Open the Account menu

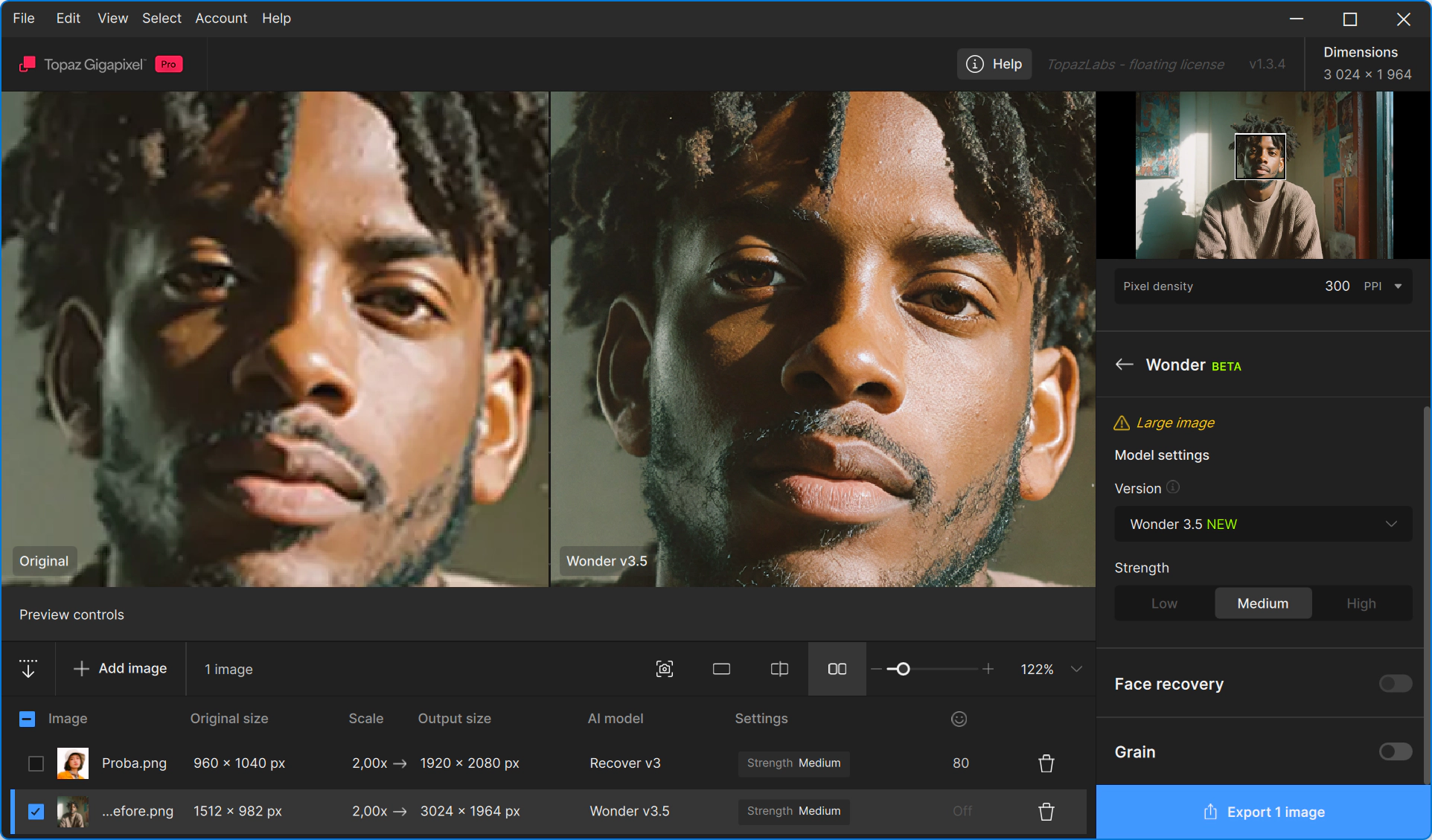pyautogui.click(x=221, y=19)
